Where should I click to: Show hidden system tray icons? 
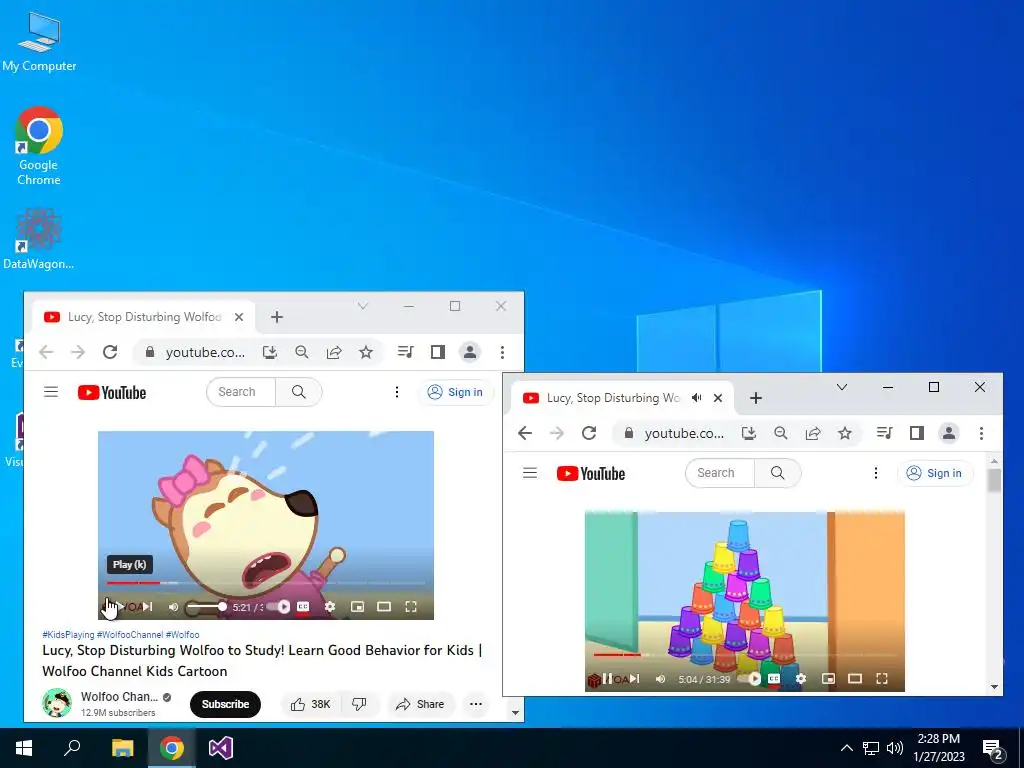coord(846,748)
